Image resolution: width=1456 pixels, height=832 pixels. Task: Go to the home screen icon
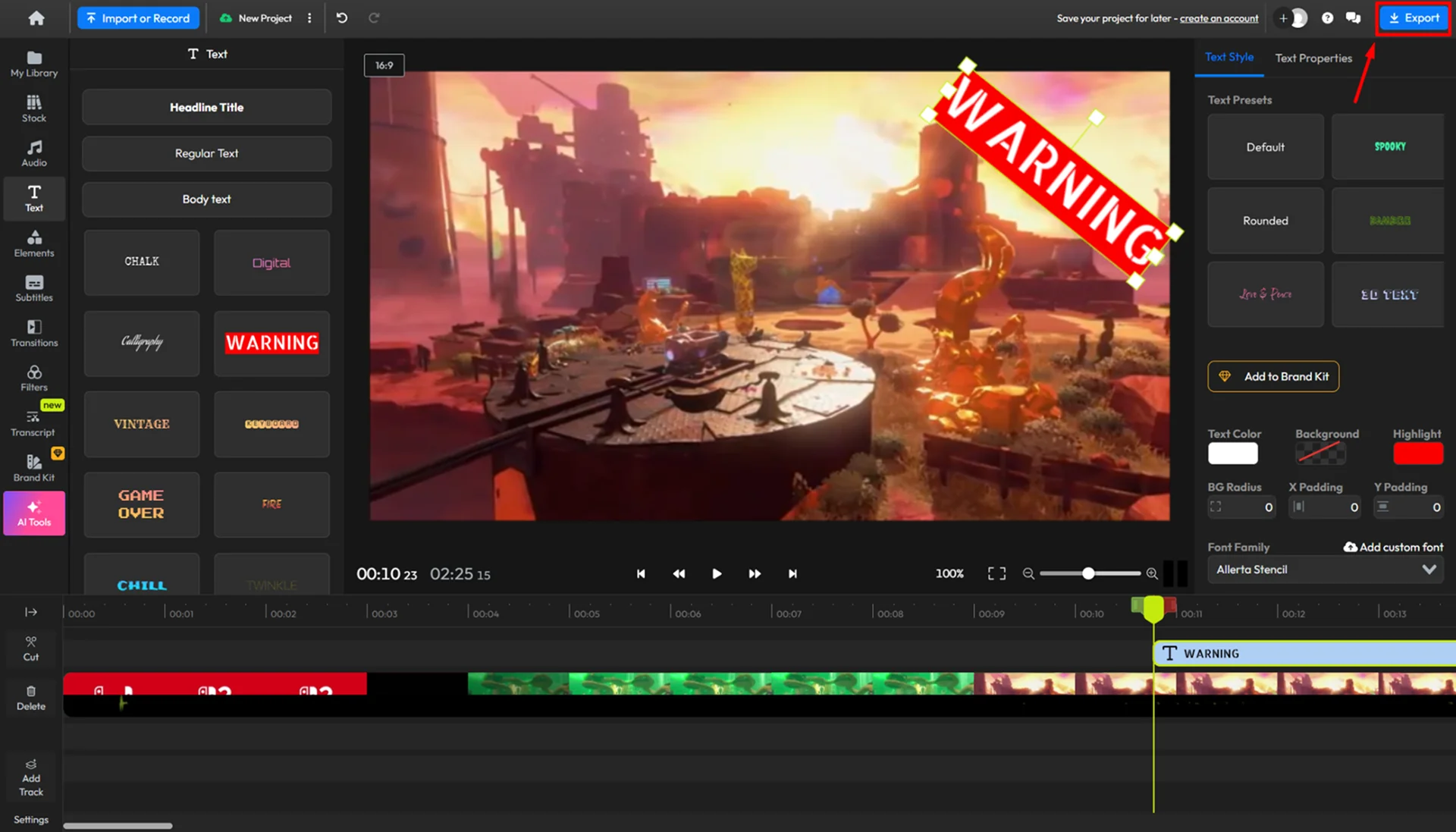[36, 18]
